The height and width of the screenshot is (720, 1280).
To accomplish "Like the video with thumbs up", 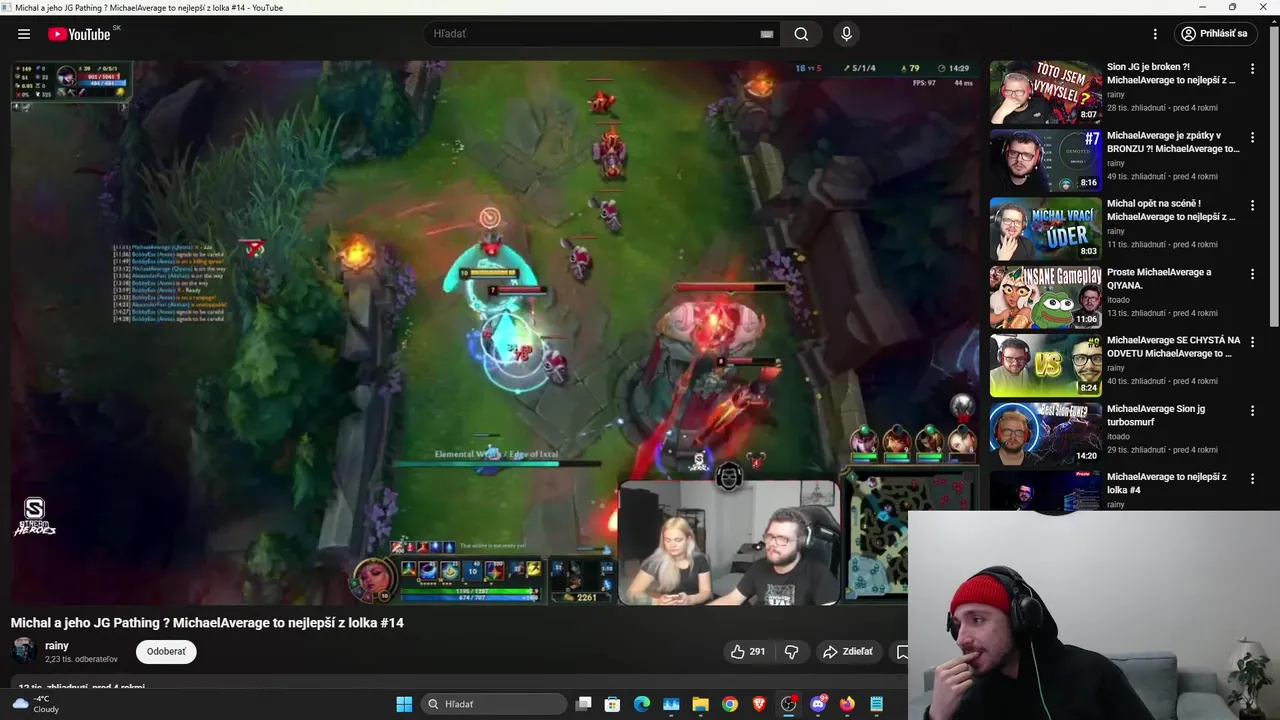I will pyautogui.click(x=748, y=652).
